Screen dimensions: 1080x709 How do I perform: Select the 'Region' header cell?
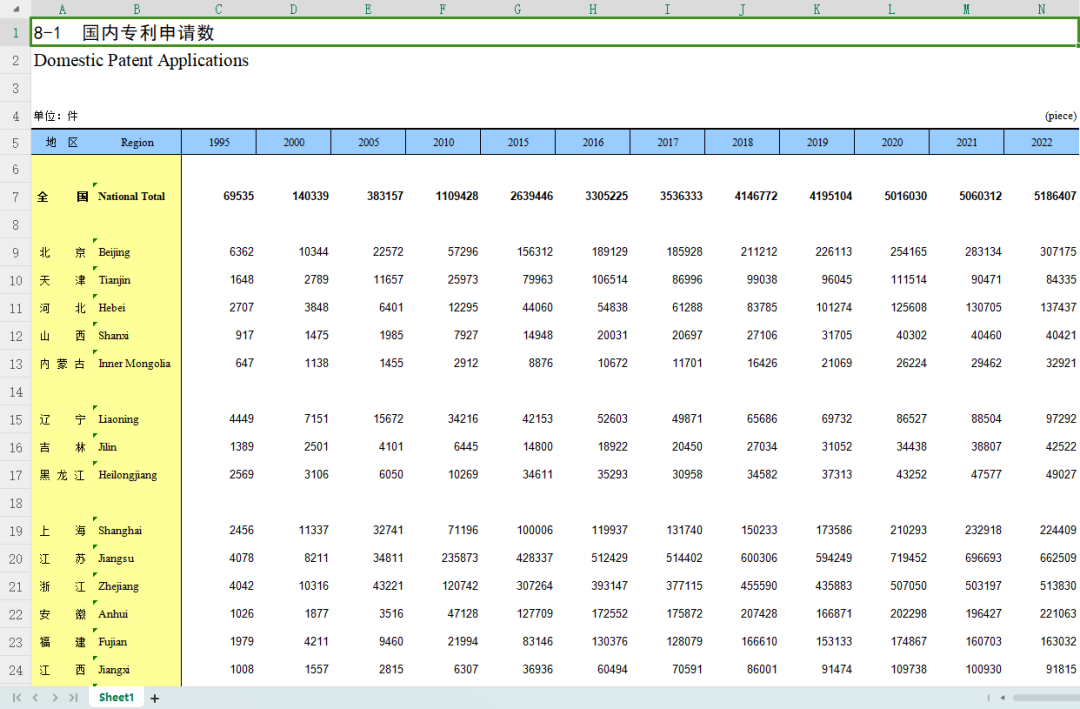coord(137,143)
